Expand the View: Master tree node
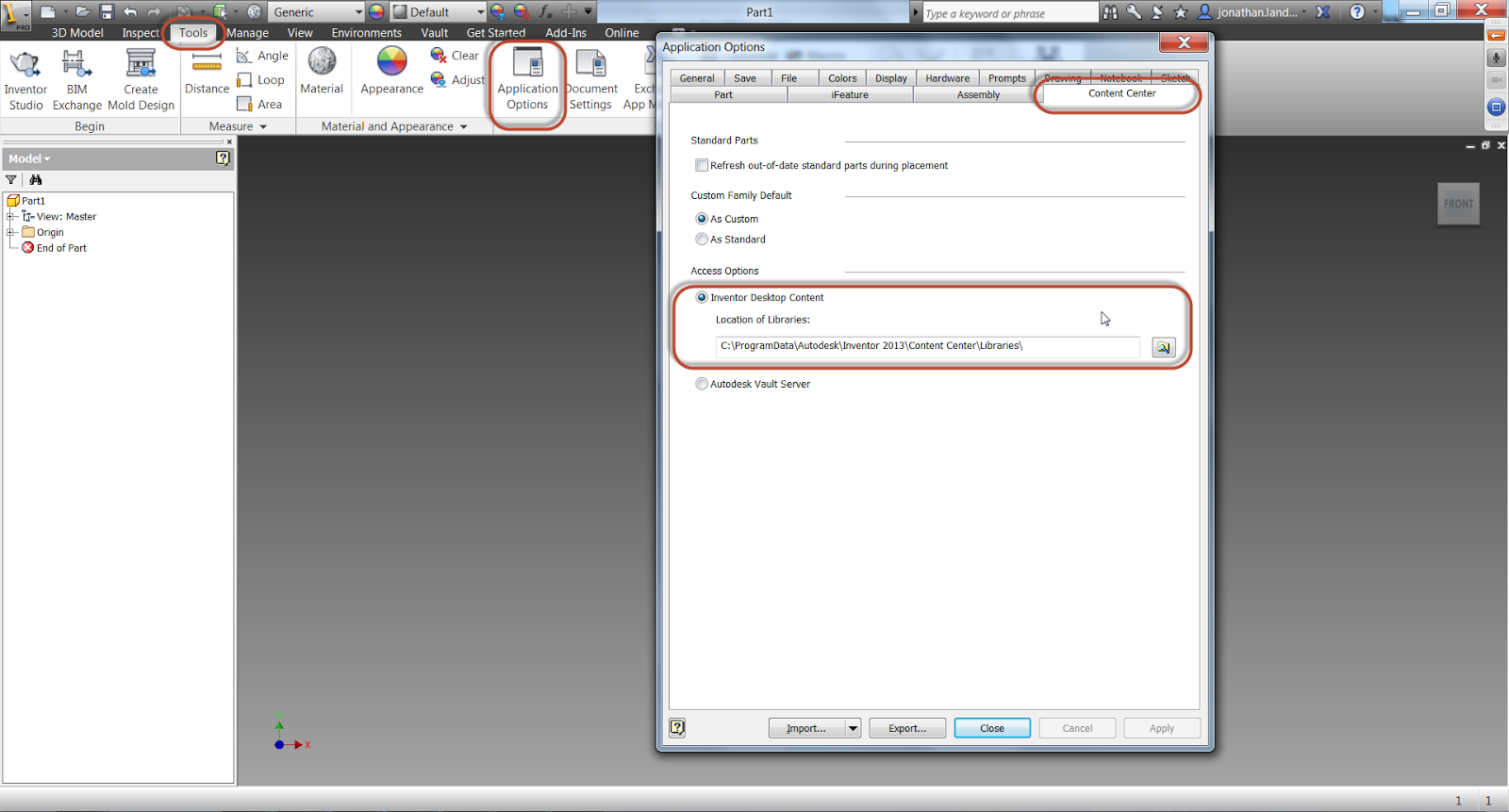The width and height of the screenshot is (1509, 812). [10, 217]
